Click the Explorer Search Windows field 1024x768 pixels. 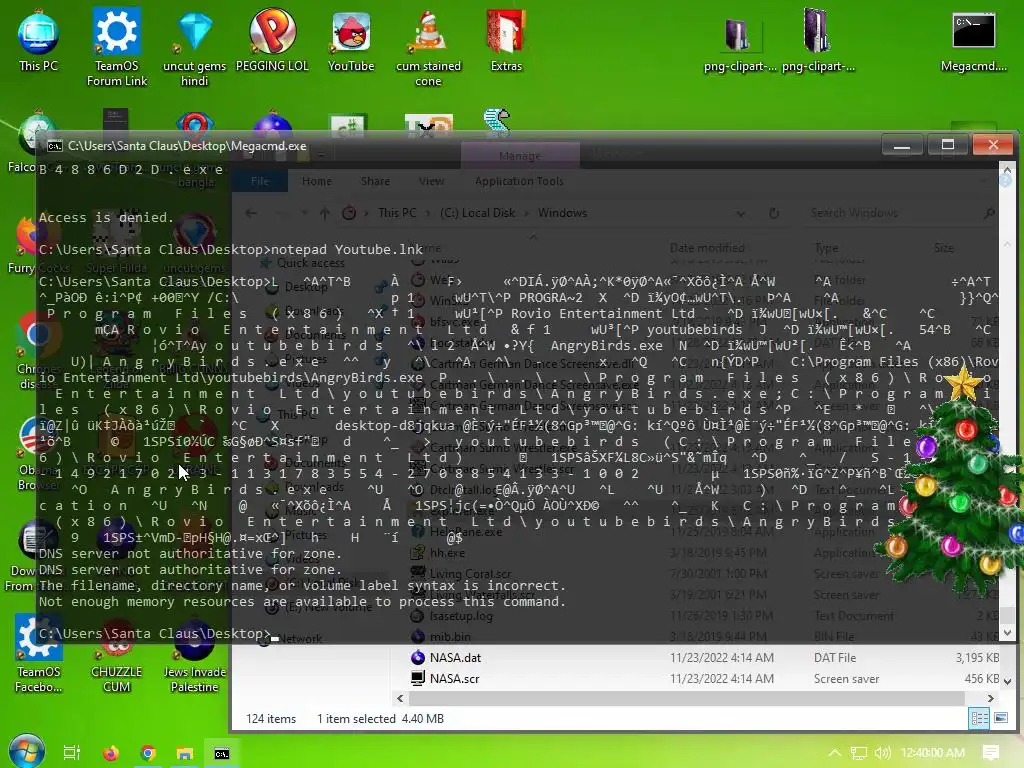click(x=901, y=213)
